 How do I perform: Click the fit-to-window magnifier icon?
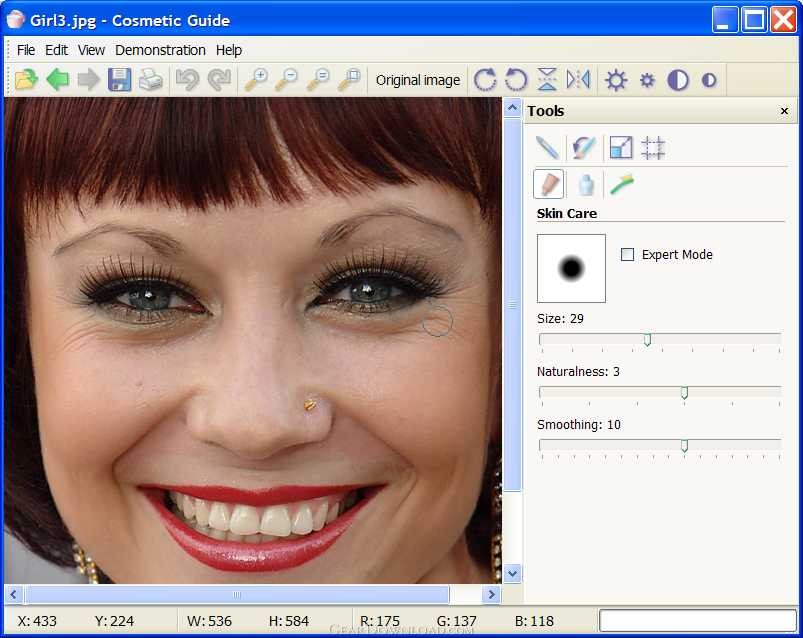(350, 79)
